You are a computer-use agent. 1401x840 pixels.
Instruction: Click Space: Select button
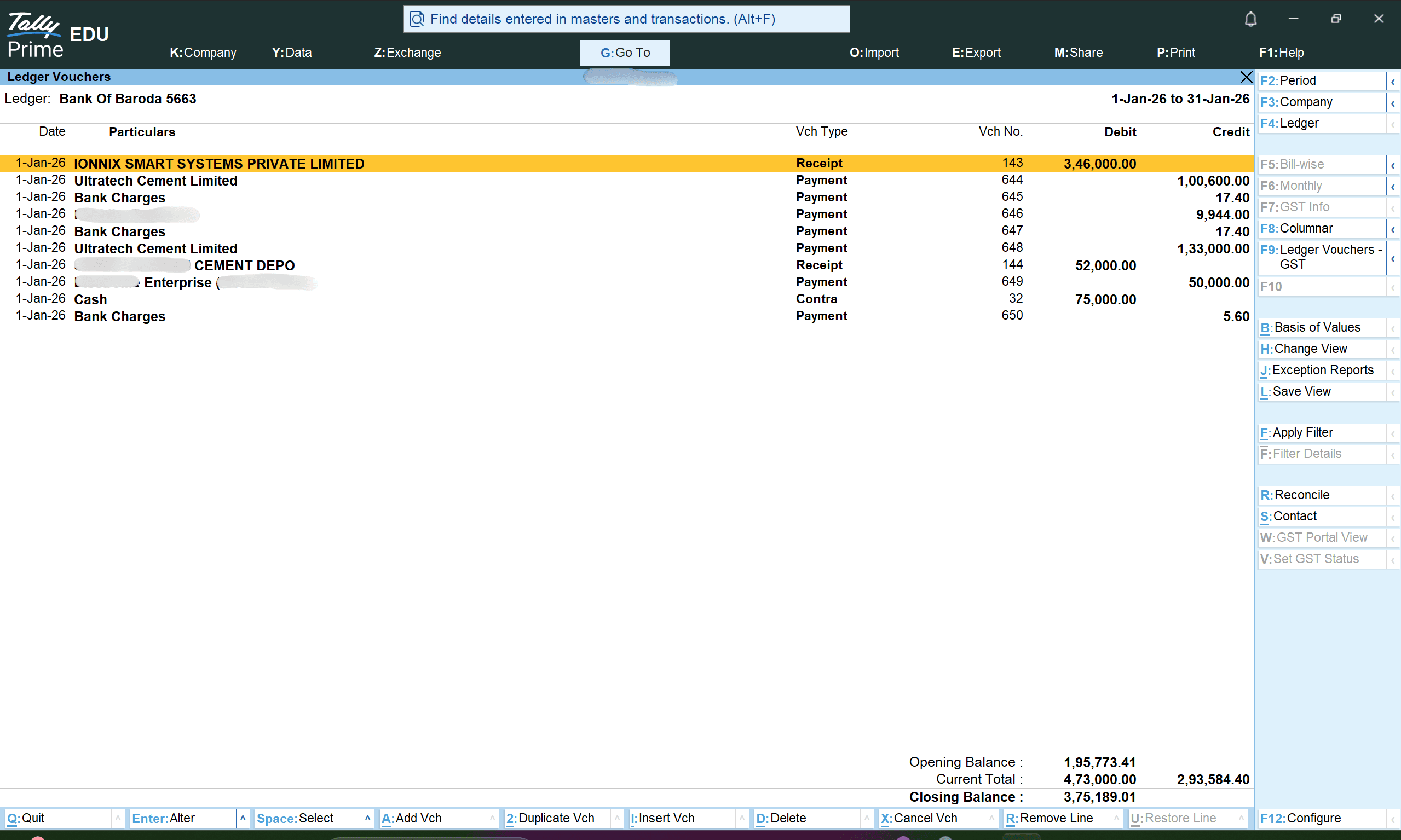307,818
